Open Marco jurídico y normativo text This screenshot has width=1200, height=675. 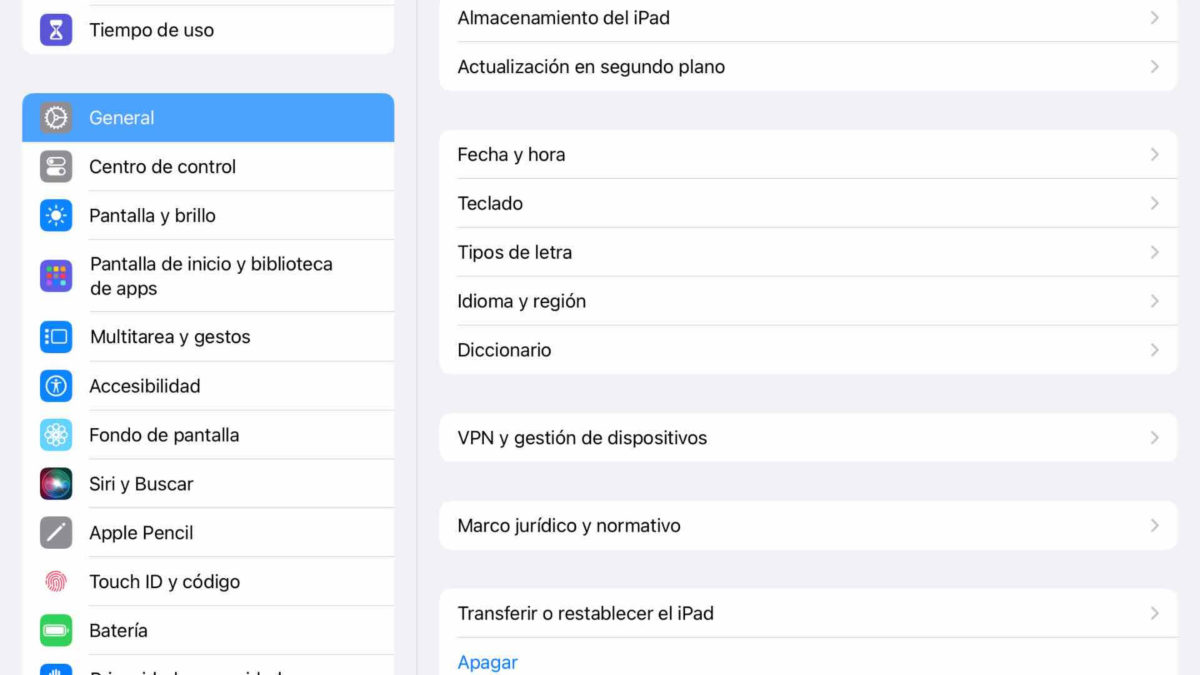569,526
